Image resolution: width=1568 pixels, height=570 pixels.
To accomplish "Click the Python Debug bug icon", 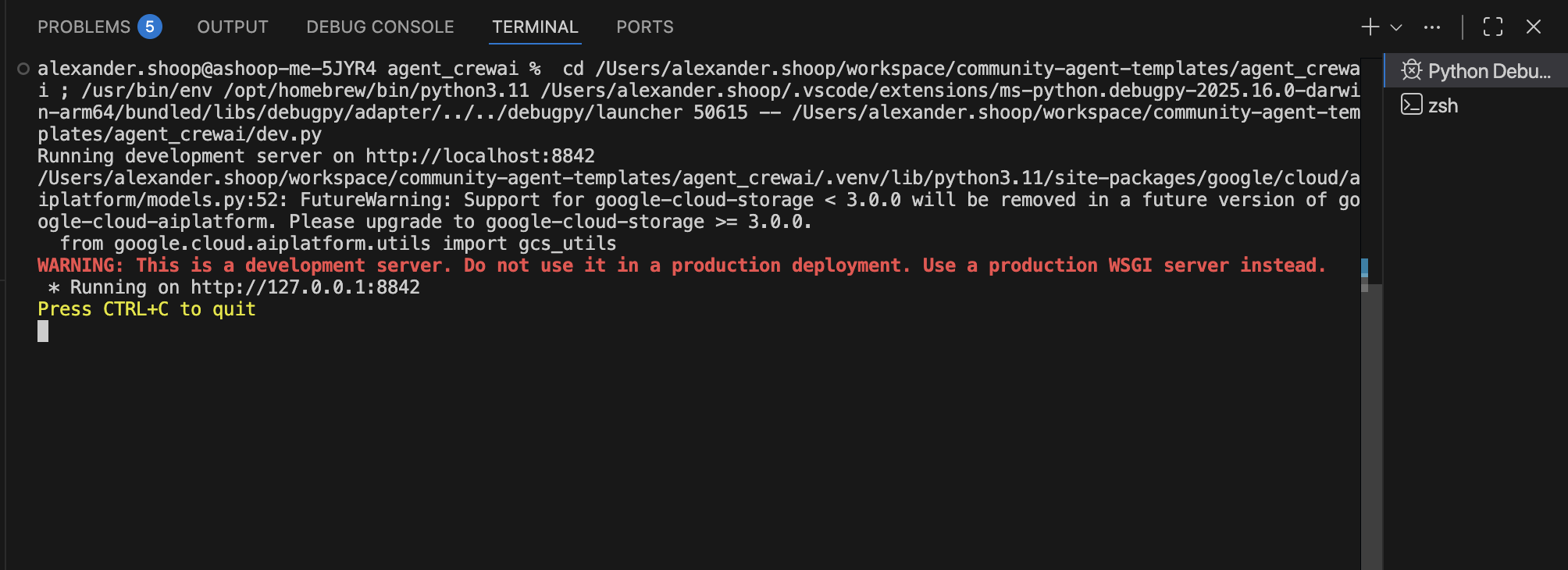I will 1411,71.
